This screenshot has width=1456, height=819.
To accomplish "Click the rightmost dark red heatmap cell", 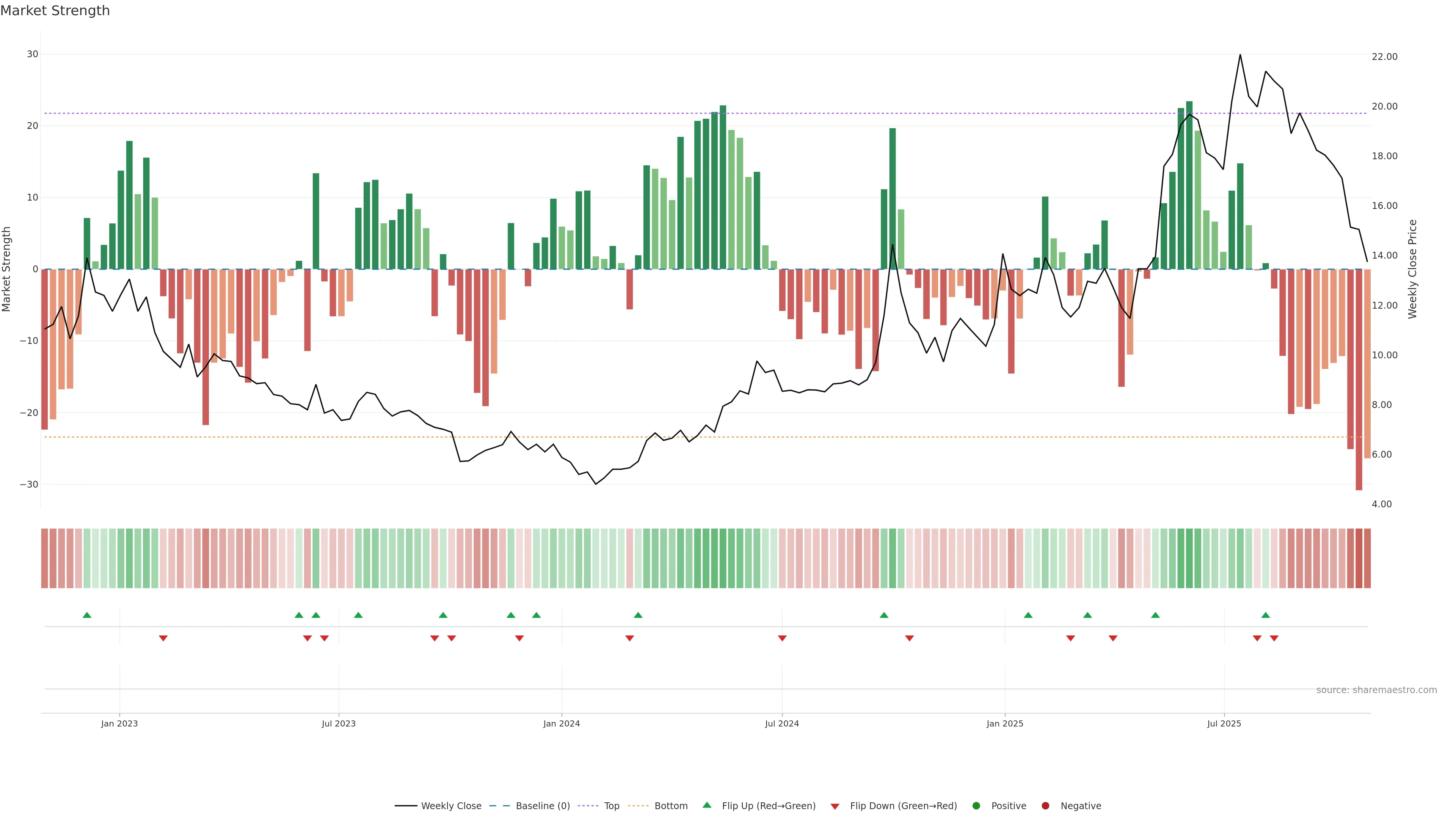I will (x=1367, y=559).
